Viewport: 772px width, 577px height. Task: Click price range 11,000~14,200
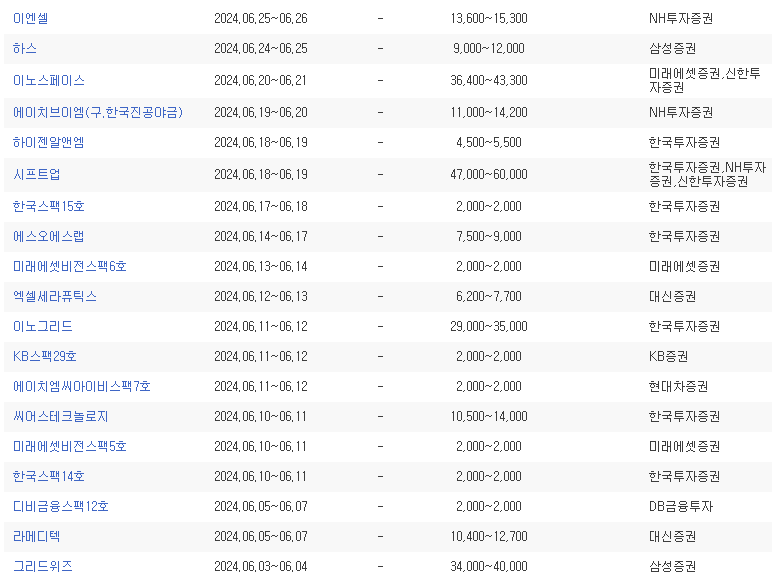(x=489, y=113)
